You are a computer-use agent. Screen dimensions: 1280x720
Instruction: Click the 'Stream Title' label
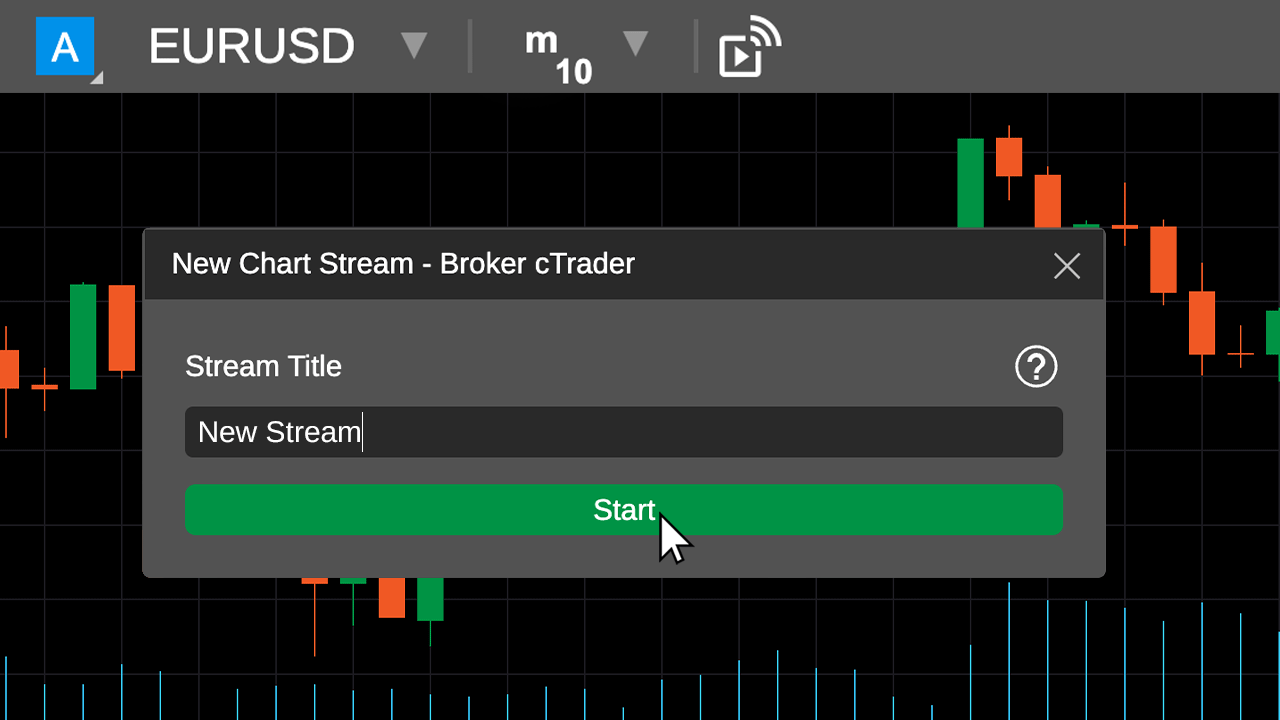[x=263, y=366]
